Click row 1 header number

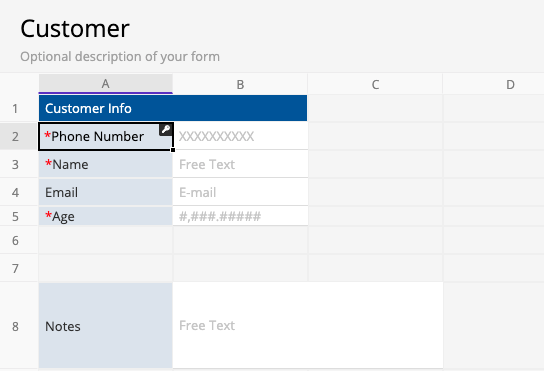coord(15,109)
